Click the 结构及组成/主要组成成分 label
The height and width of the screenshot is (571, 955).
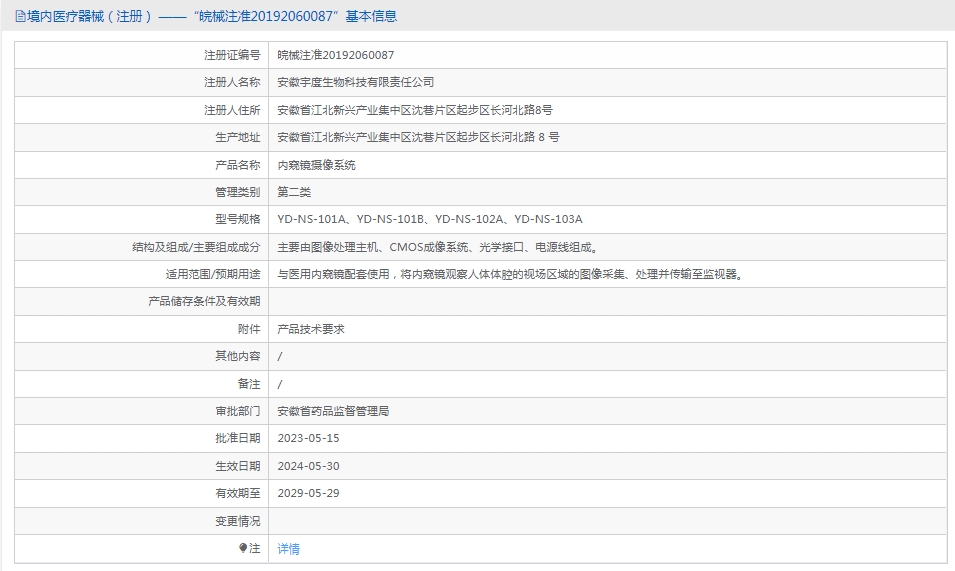coord(196,247)
